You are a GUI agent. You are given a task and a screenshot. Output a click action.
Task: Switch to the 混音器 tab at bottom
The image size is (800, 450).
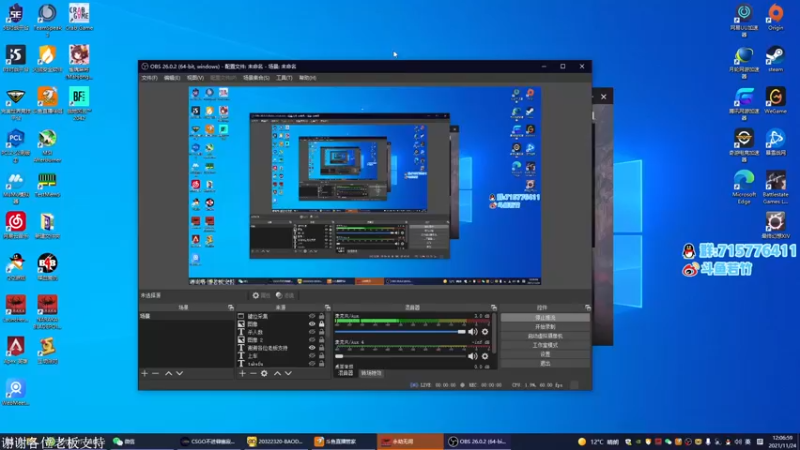click(345, 373)
